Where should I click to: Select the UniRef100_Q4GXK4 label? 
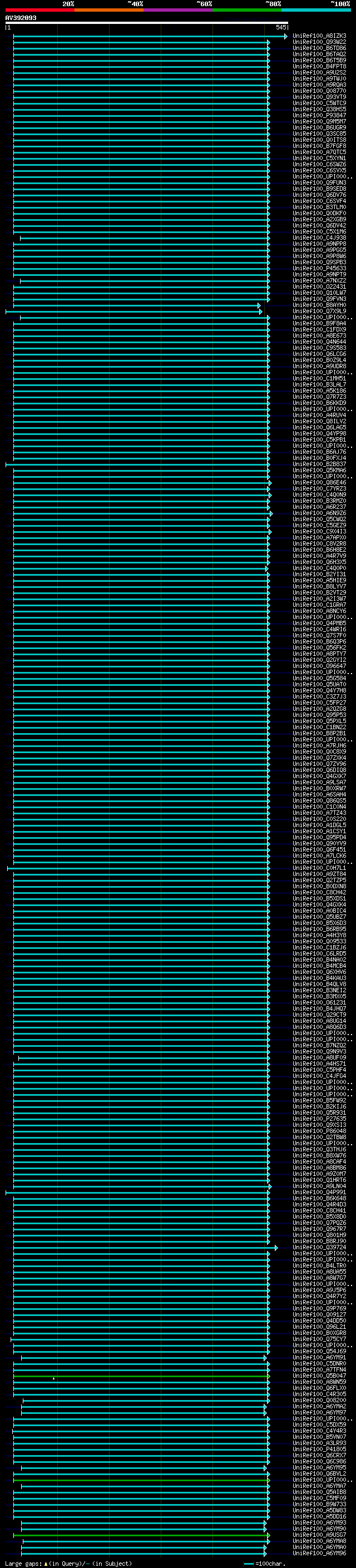319,904
